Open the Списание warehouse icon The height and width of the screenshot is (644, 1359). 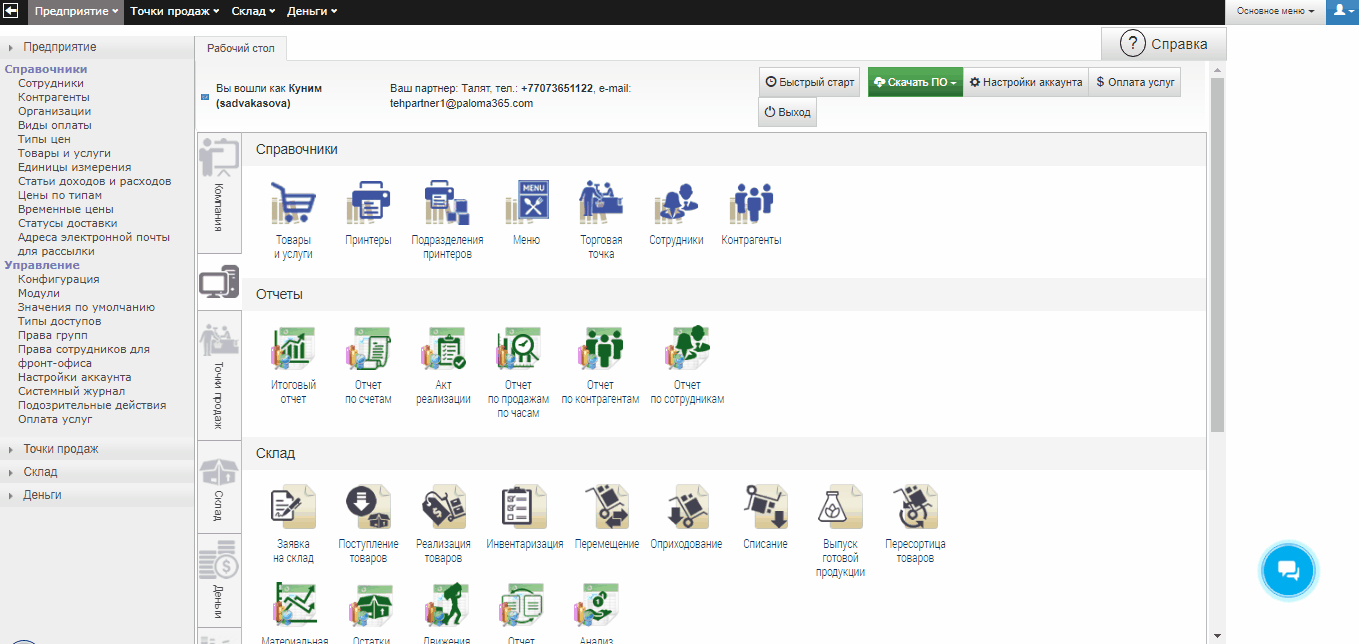(765, 508)
